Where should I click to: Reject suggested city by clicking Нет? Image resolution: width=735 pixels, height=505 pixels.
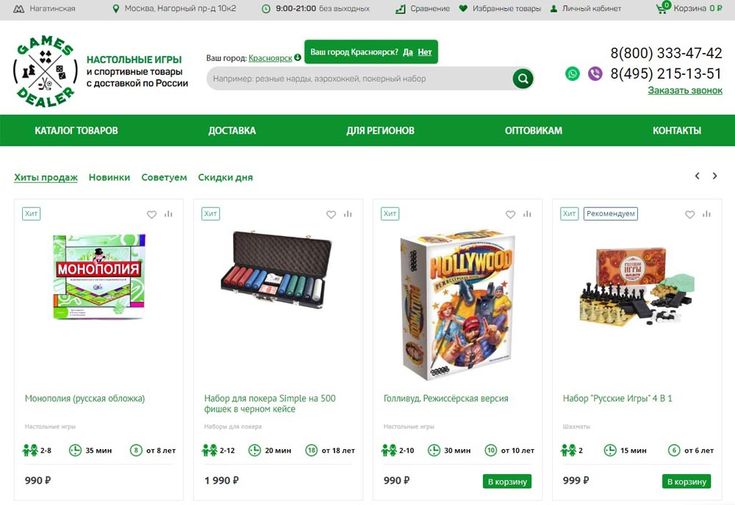[x=425, y=52]
